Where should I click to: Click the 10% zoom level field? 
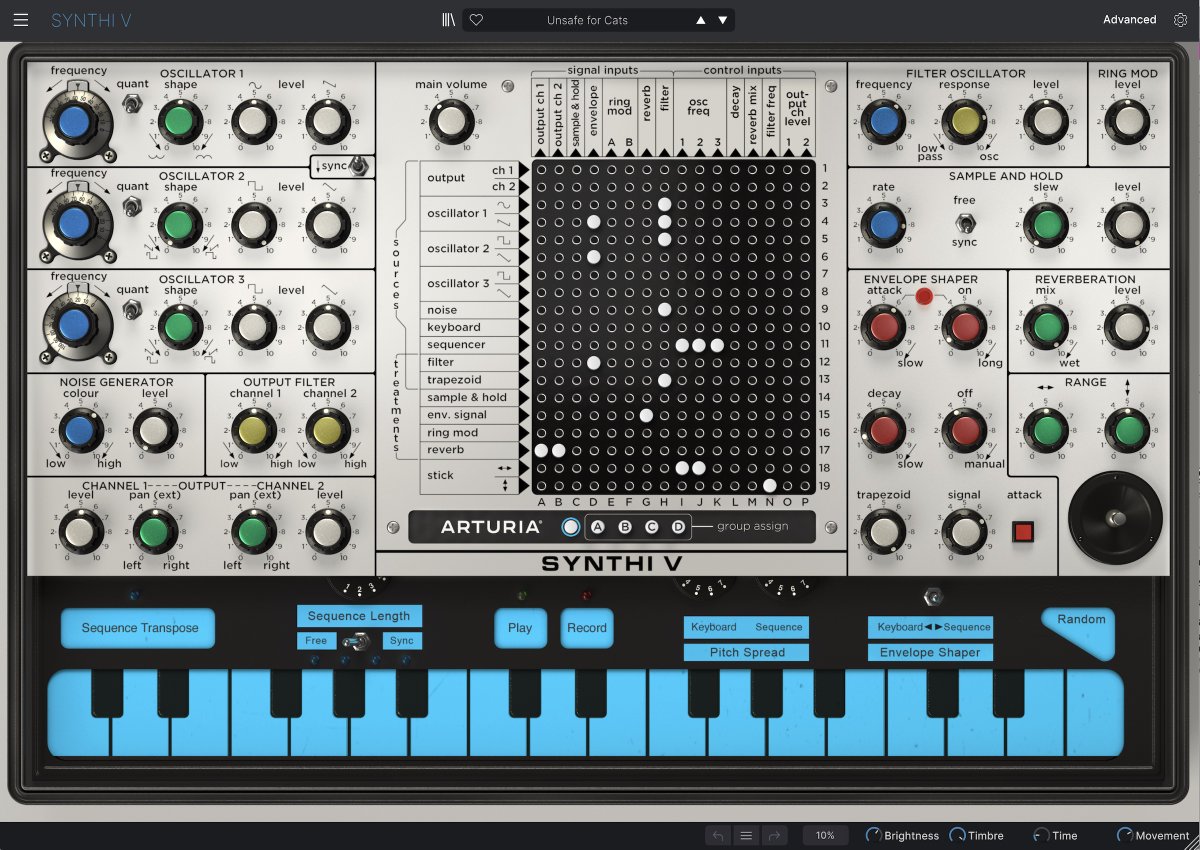824,834
